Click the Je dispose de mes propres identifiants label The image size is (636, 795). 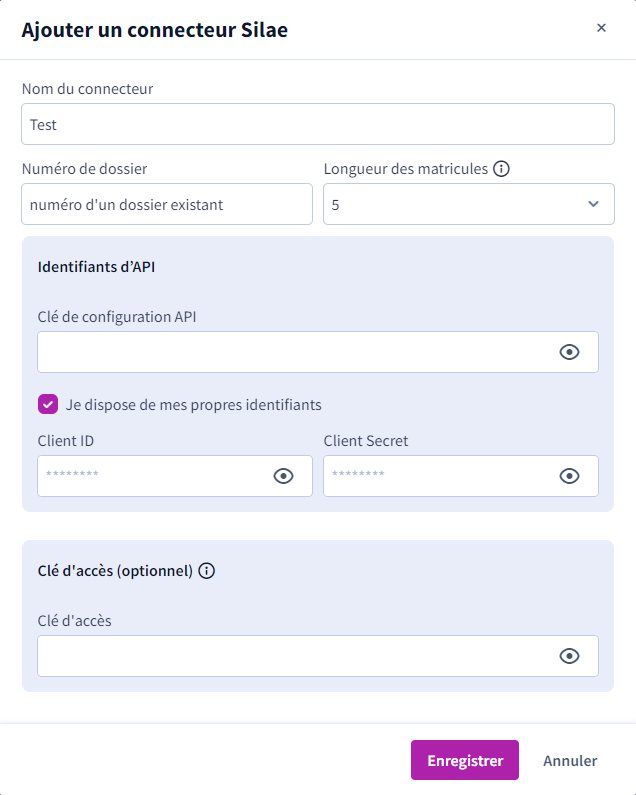[193, 405]
